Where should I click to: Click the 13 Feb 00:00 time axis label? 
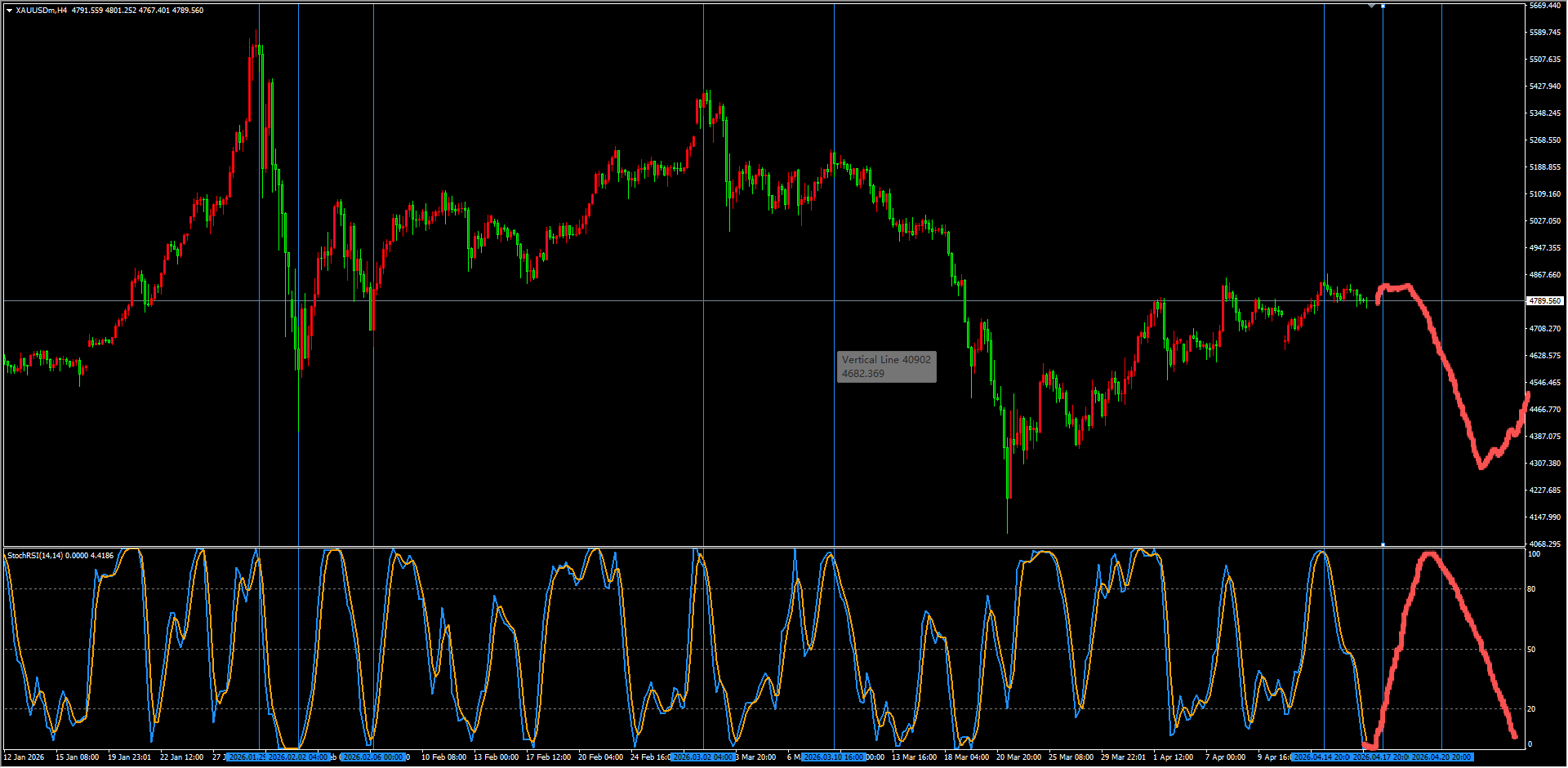497,757
